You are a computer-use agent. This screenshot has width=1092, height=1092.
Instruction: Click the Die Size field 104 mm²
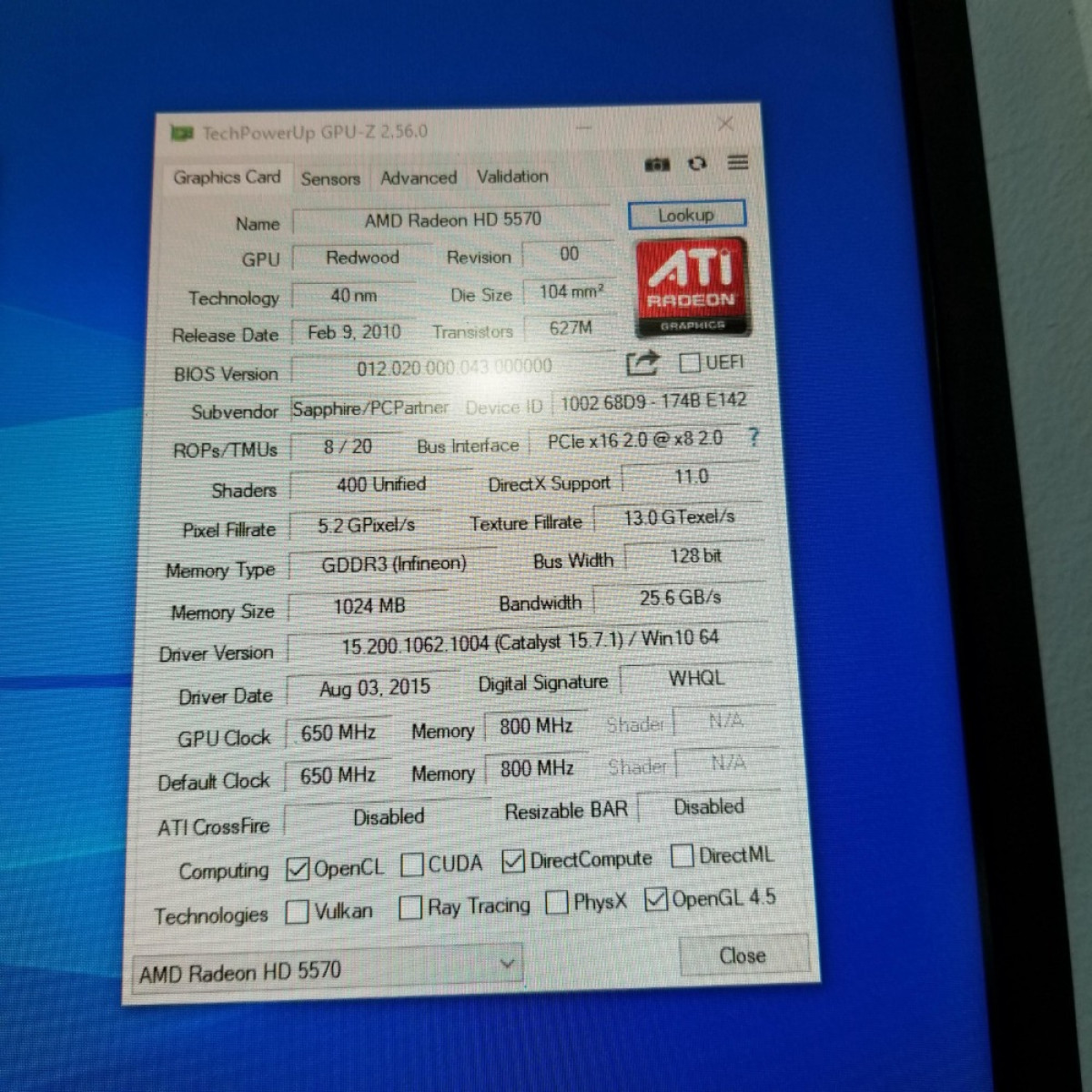(571, 291)
